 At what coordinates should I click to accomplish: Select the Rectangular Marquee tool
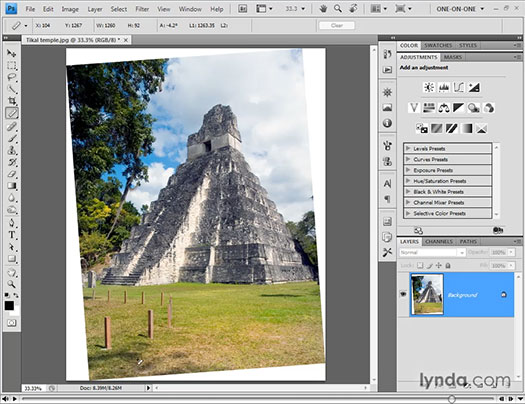(12, 65)
